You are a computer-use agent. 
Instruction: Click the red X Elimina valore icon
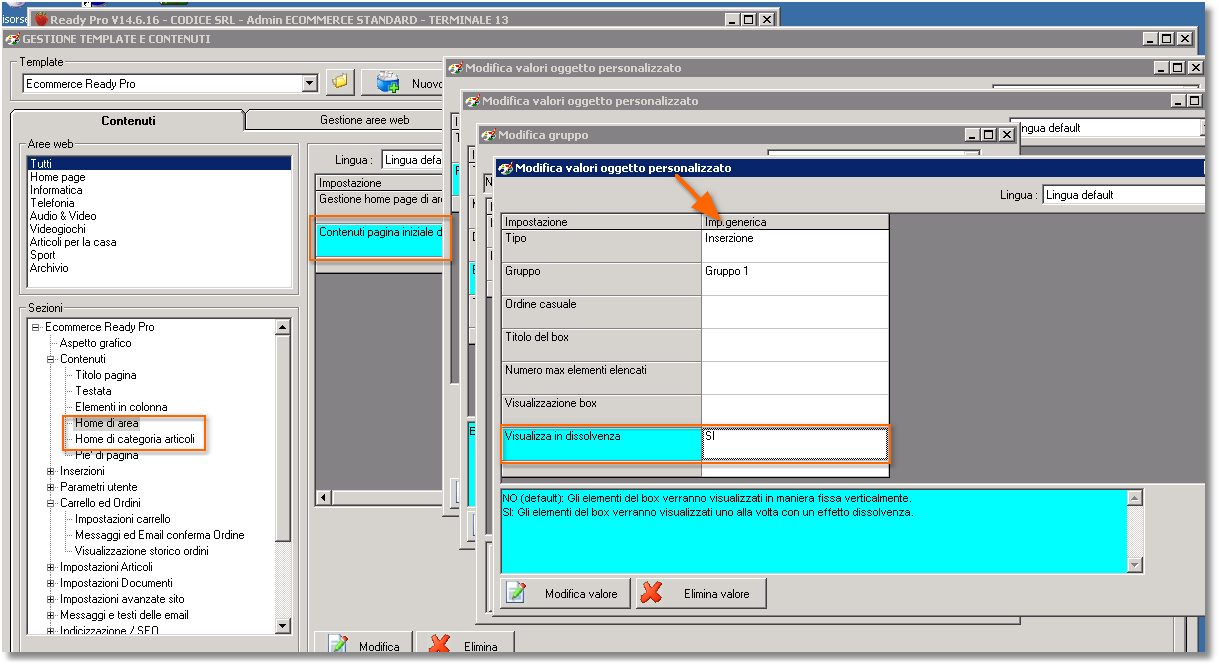(x=652, y=593)
